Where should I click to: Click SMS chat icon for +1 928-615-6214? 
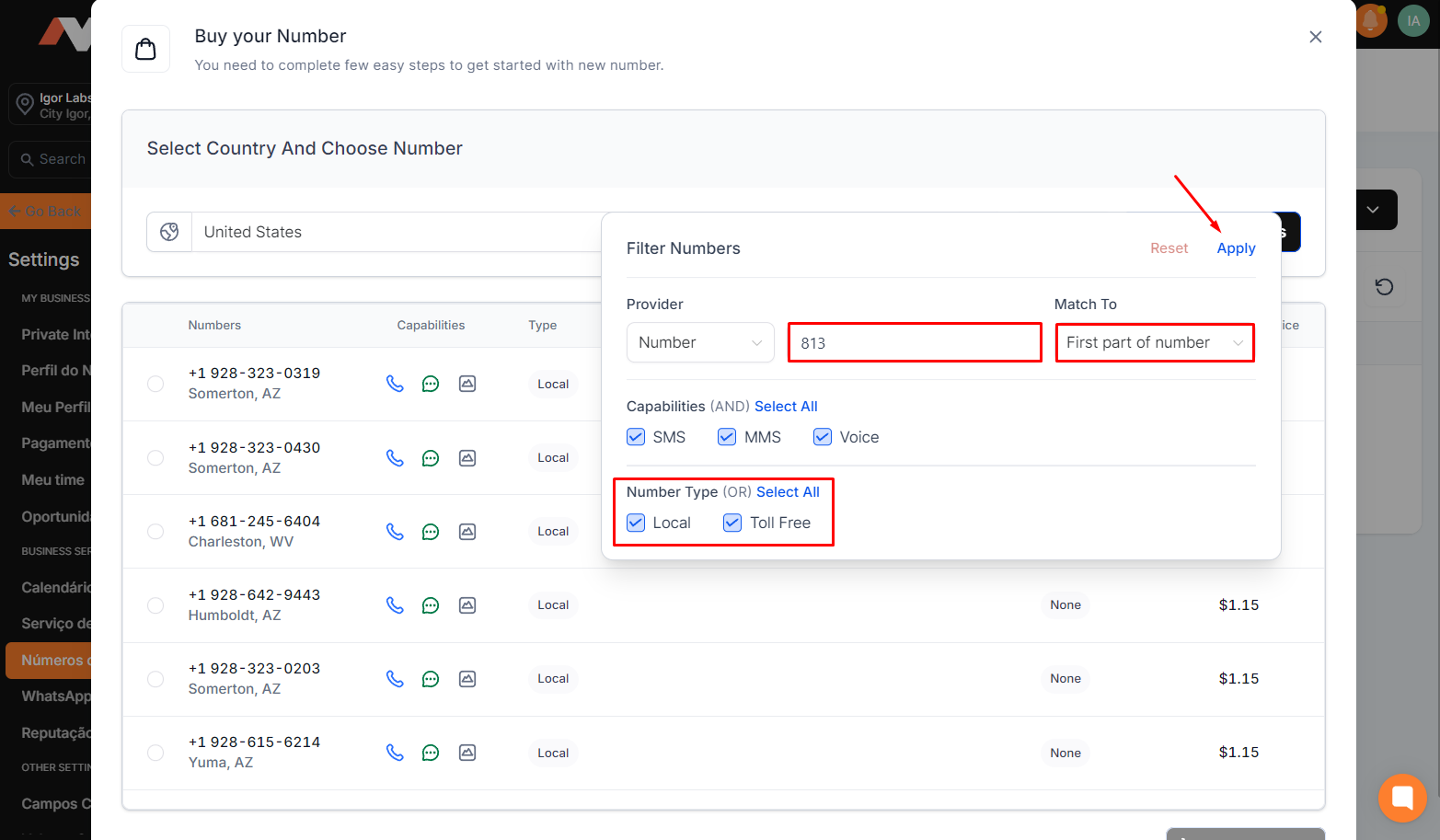coord(431,753)
